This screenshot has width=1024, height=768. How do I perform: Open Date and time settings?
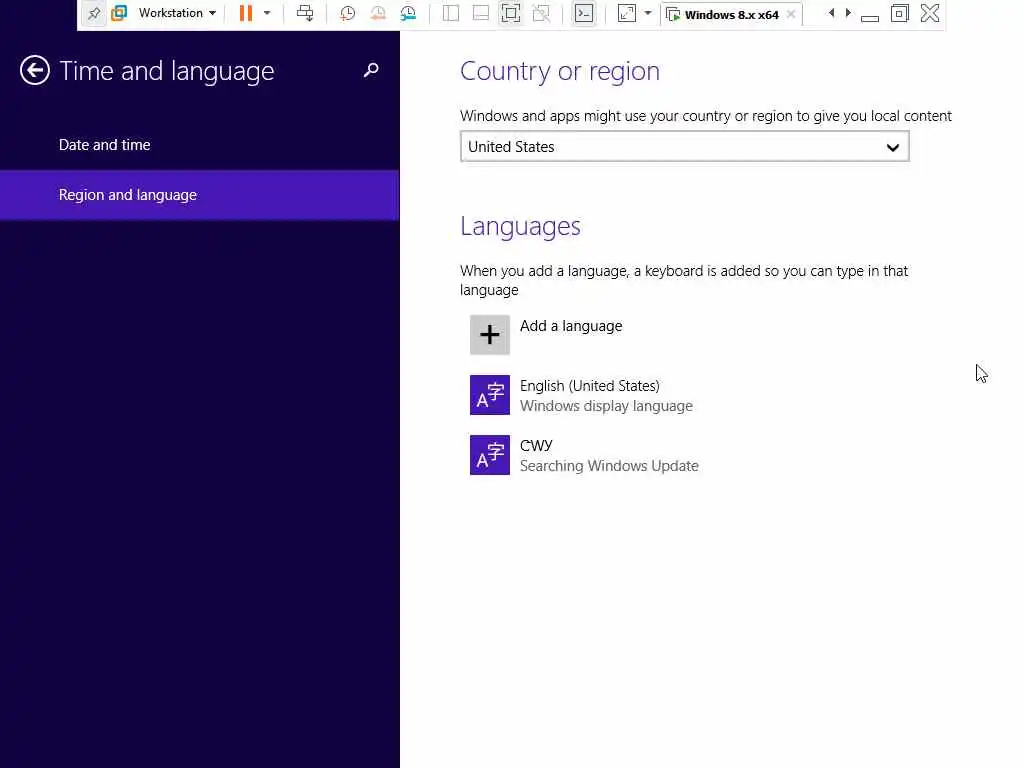pos(104,145)
